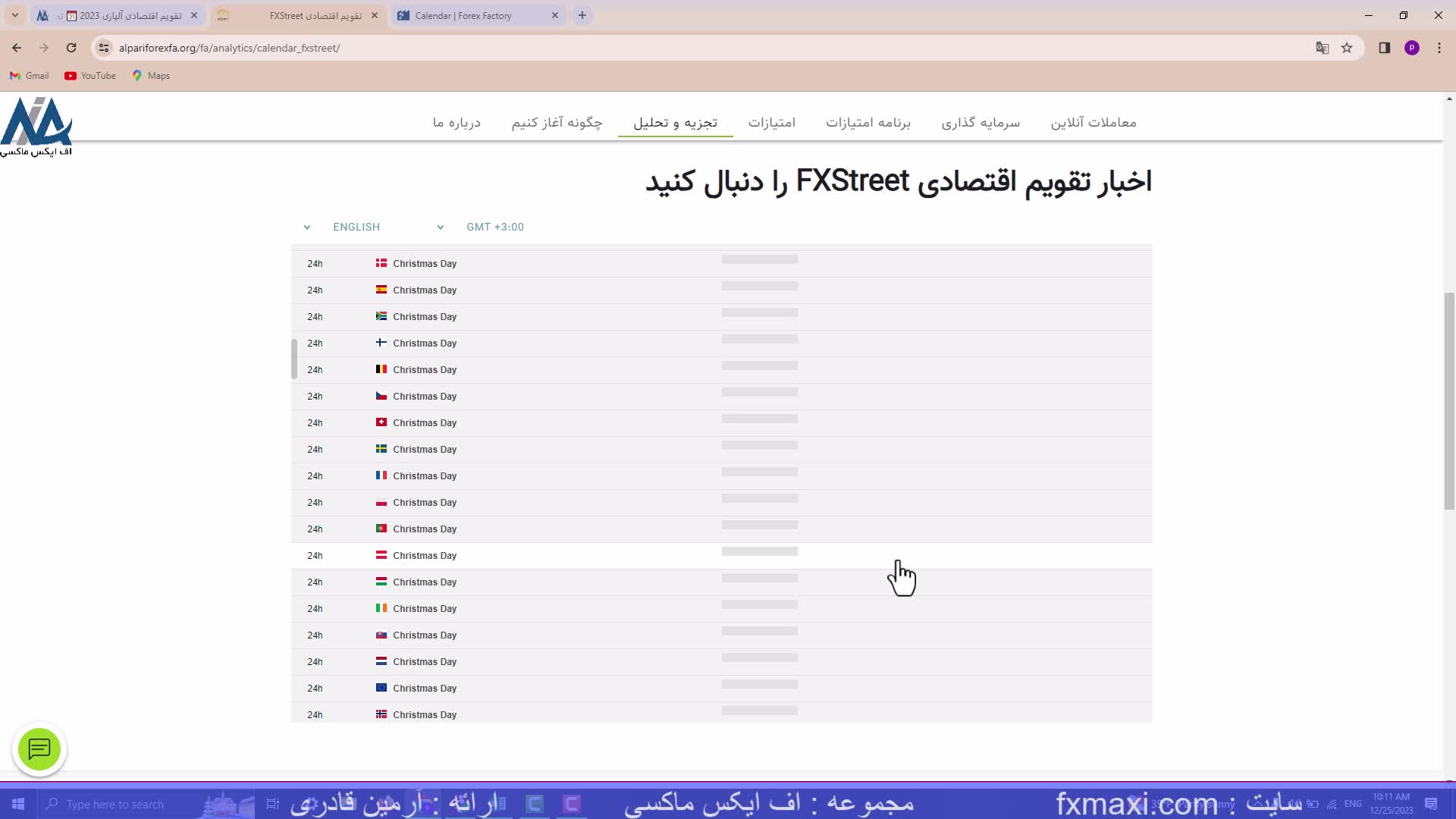Image resolution: width=1456 pixels, height=819 pixels.
Task: Open the browser side panel icon
Action: point(1384,48)
